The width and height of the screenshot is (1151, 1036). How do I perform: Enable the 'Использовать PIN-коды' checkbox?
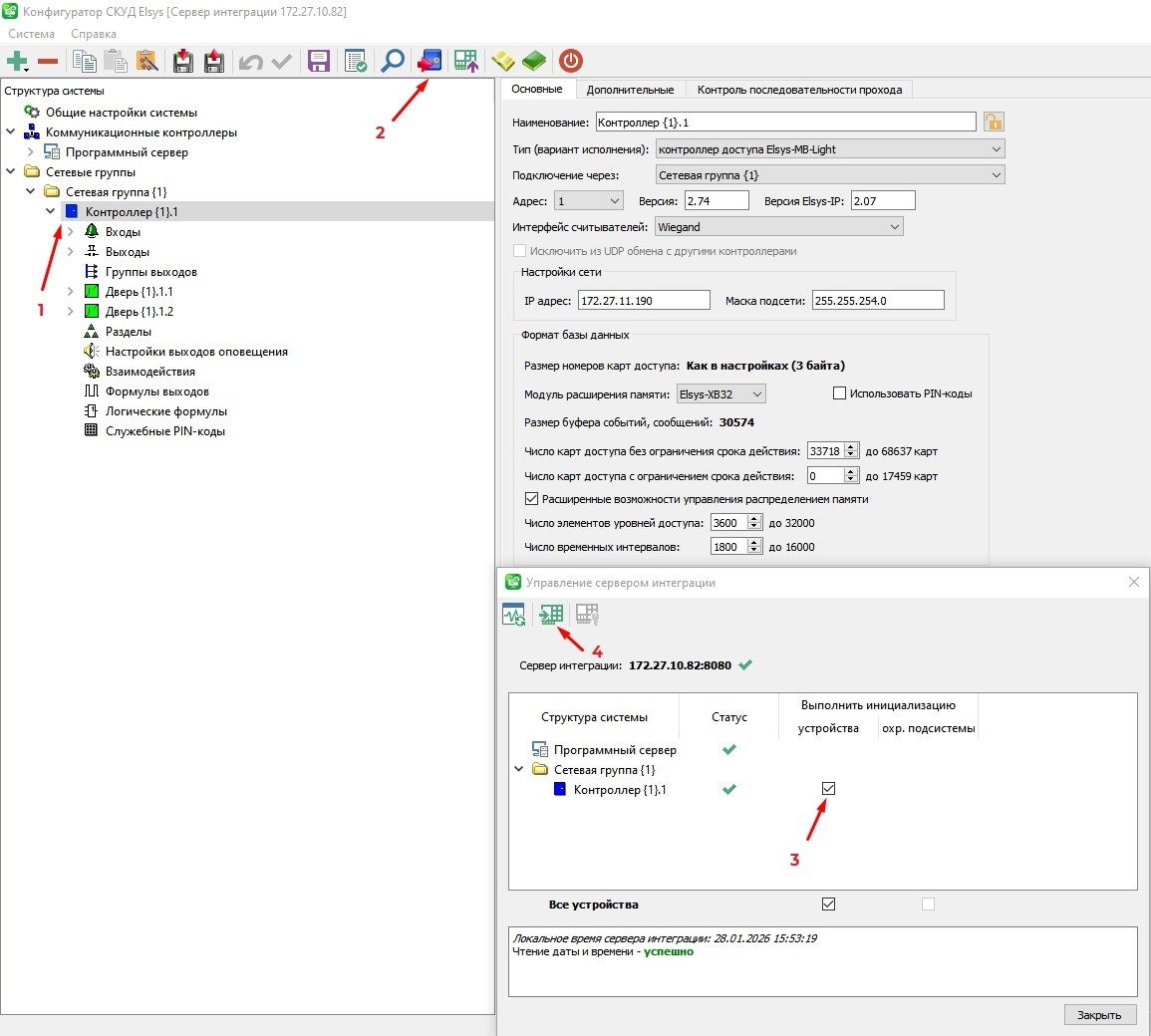[x=839, y=393]
